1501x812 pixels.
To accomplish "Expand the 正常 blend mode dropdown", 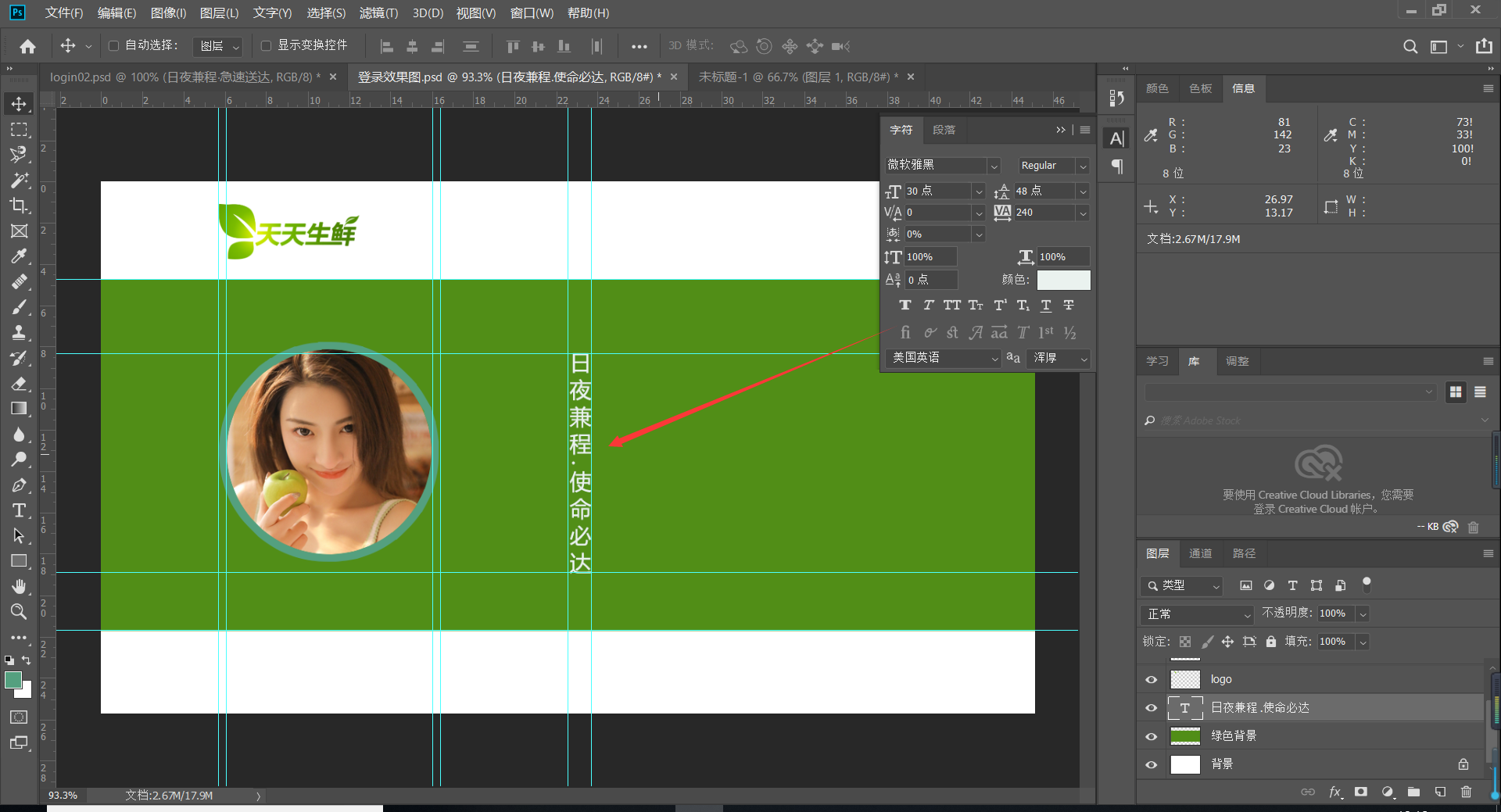I will click(1196, 614).
